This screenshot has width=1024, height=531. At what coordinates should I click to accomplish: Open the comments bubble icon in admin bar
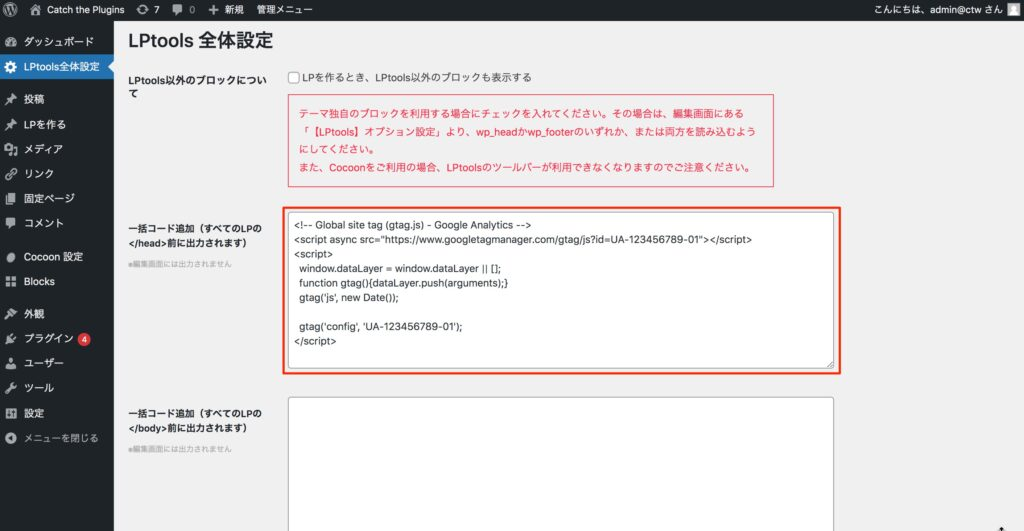pos(177,10)
